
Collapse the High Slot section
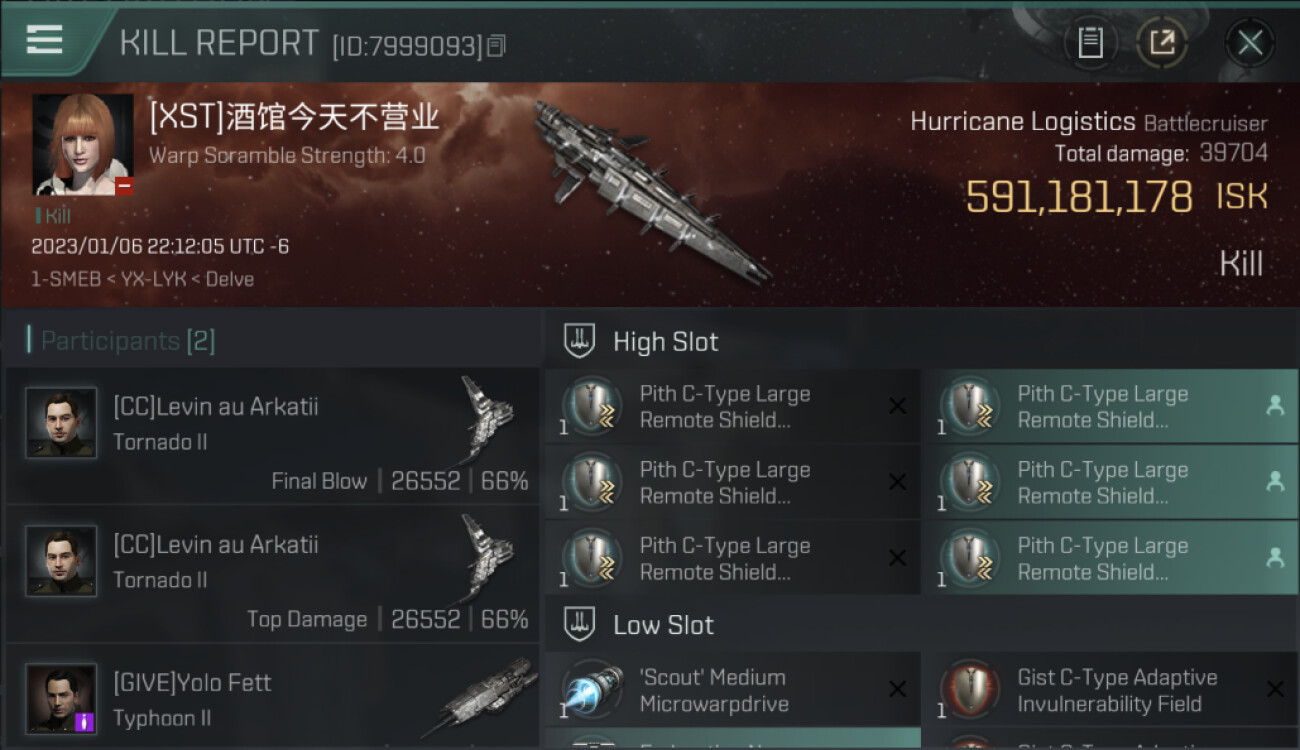click(641, 341)
